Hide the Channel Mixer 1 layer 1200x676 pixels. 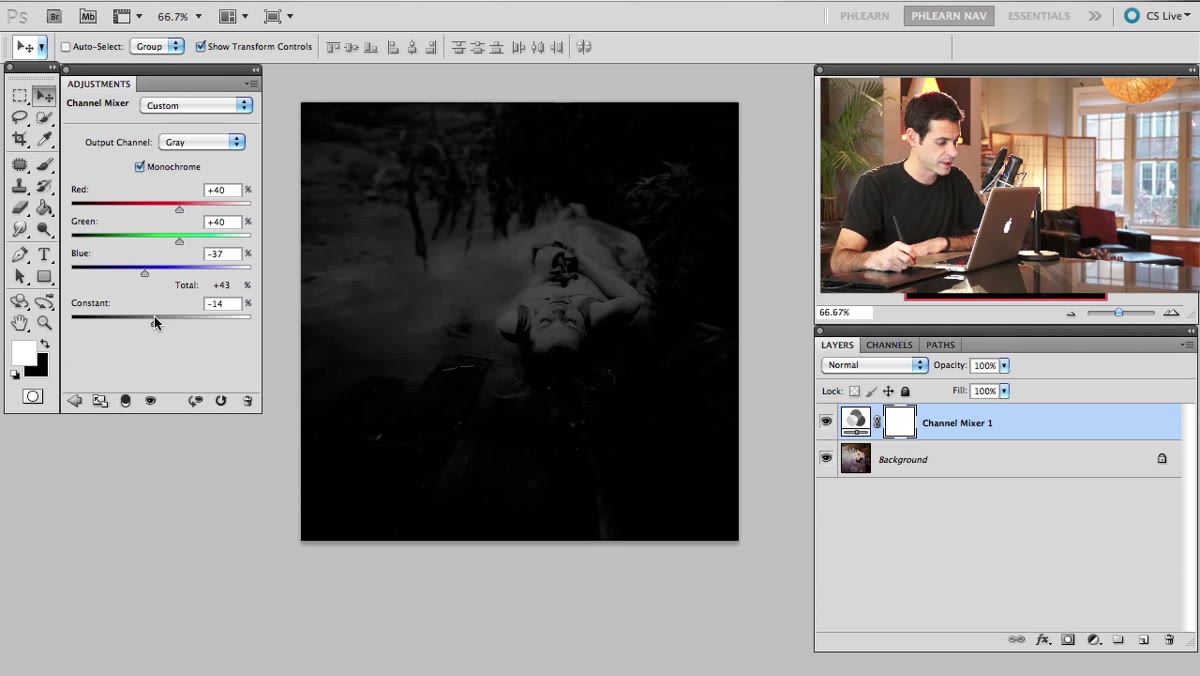(826, 422)
